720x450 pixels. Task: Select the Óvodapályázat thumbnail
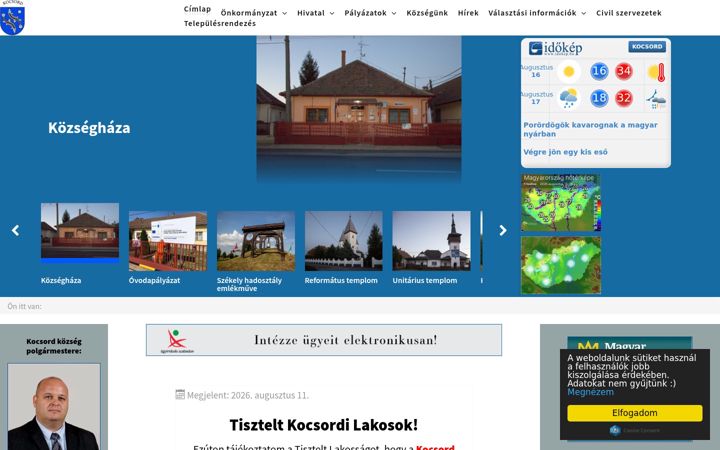[x=168, y=241]
